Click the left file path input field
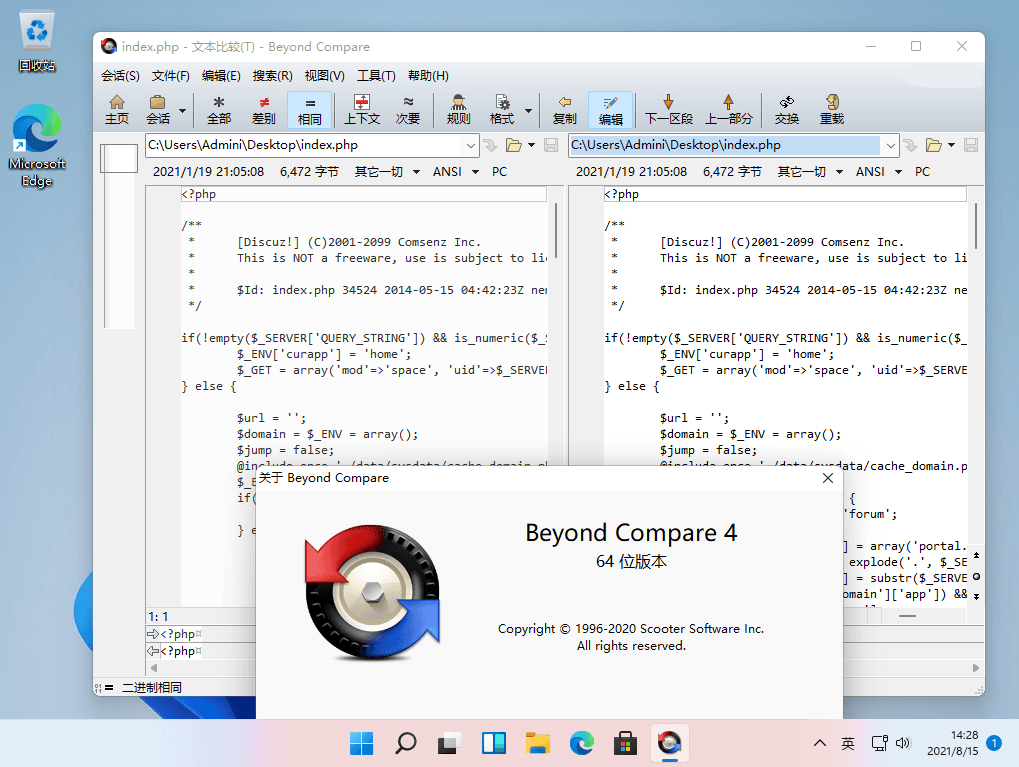 [304, 145]
